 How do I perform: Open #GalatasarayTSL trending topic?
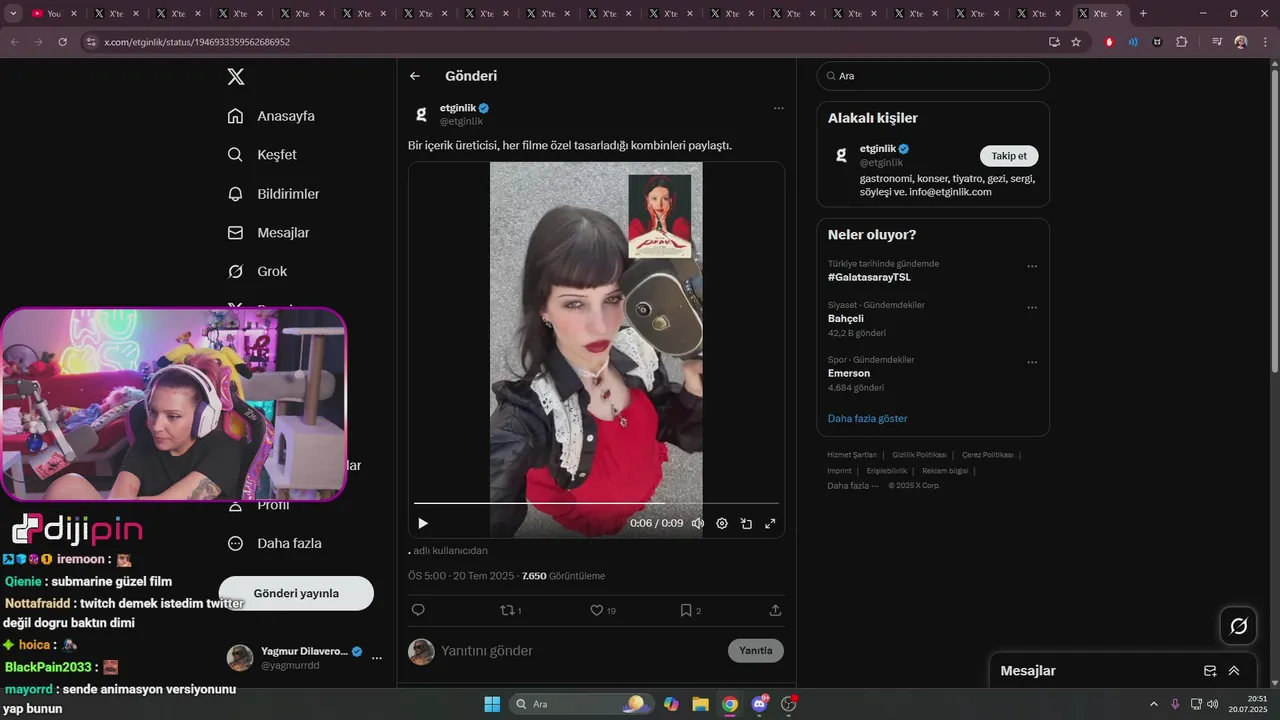point(869,277)
